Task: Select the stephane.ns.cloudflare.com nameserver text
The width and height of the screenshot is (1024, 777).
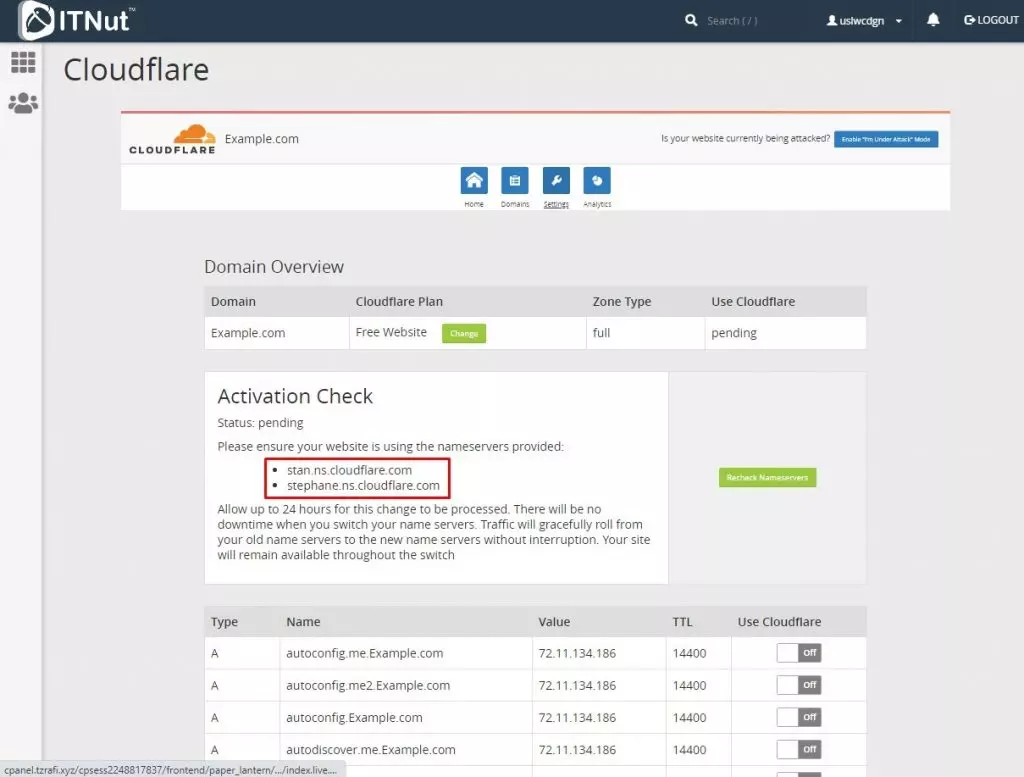Action: click(363, 486)
